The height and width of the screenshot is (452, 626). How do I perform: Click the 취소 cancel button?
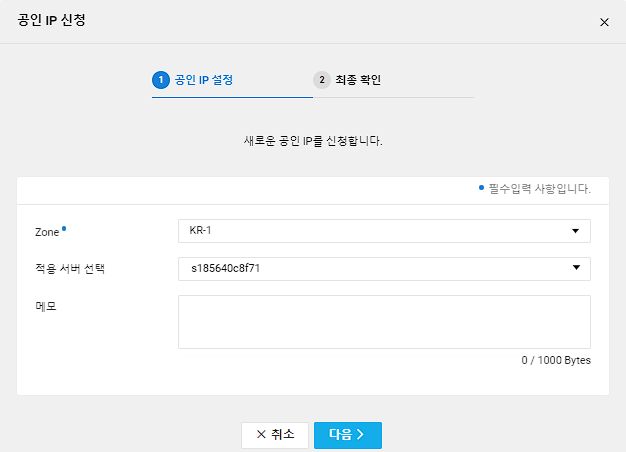[275, 435]
